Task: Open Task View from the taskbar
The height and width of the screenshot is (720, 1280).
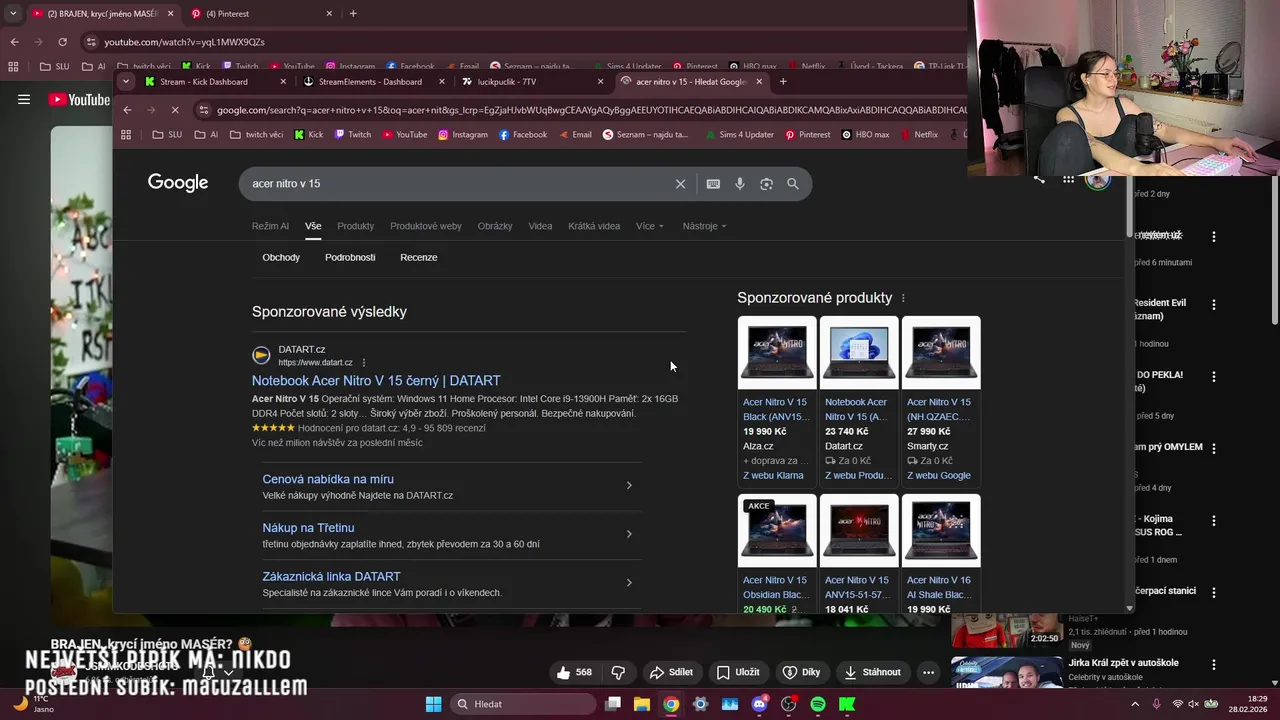Action: pos(613,704)
